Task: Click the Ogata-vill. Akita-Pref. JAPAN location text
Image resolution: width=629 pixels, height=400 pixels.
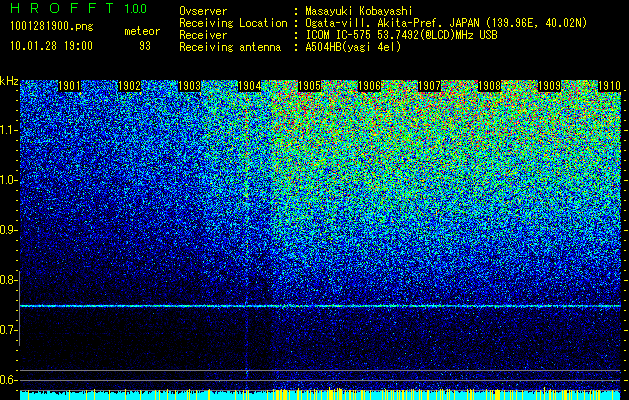Action: click(x=446, y=23)
